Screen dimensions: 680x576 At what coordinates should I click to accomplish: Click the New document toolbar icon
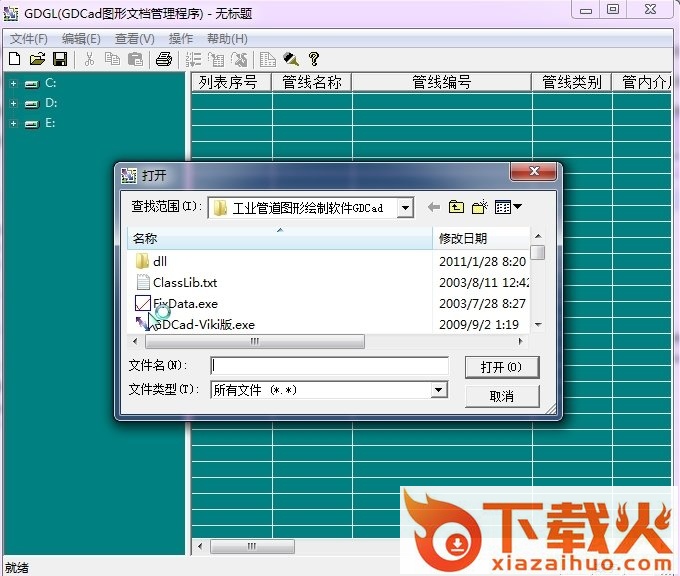[15, 59]
